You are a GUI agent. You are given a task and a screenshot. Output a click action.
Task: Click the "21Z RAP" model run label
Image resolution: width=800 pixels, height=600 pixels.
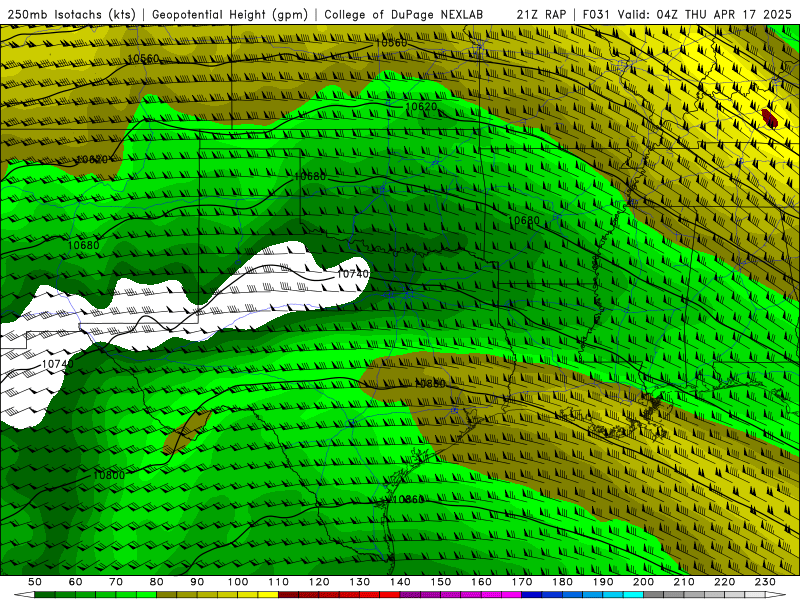click(x=541, y=15)
